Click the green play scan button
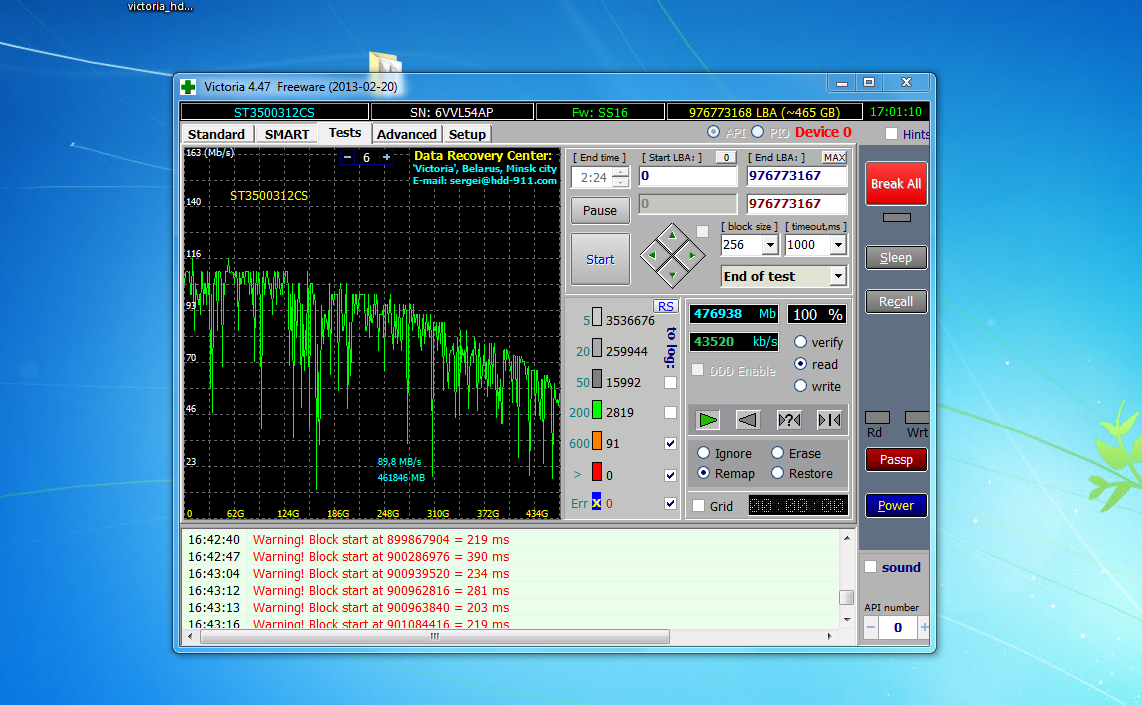Image resolution: width=1142 pixels, height=705 pixels. [x=708, y=420]
